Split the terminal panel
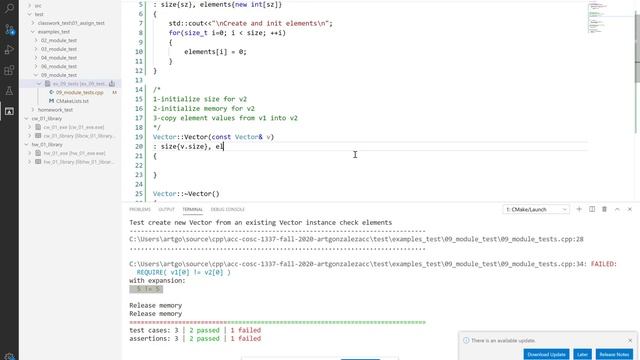The image size is (640, 360). pyautogui.click(x=592, y=209)
